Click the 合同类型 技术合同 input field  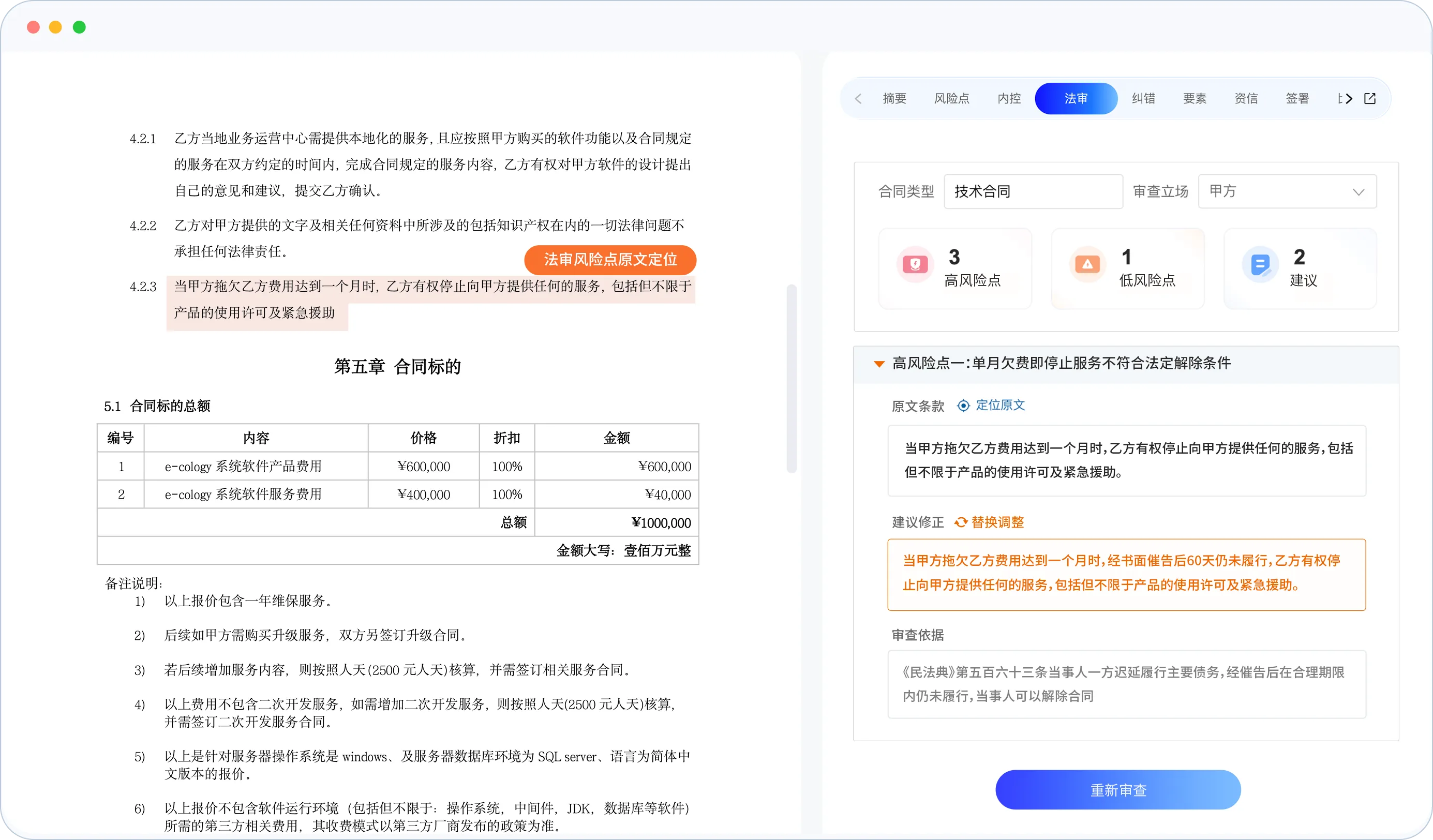pyautogui.click(x=1033, y=192)
